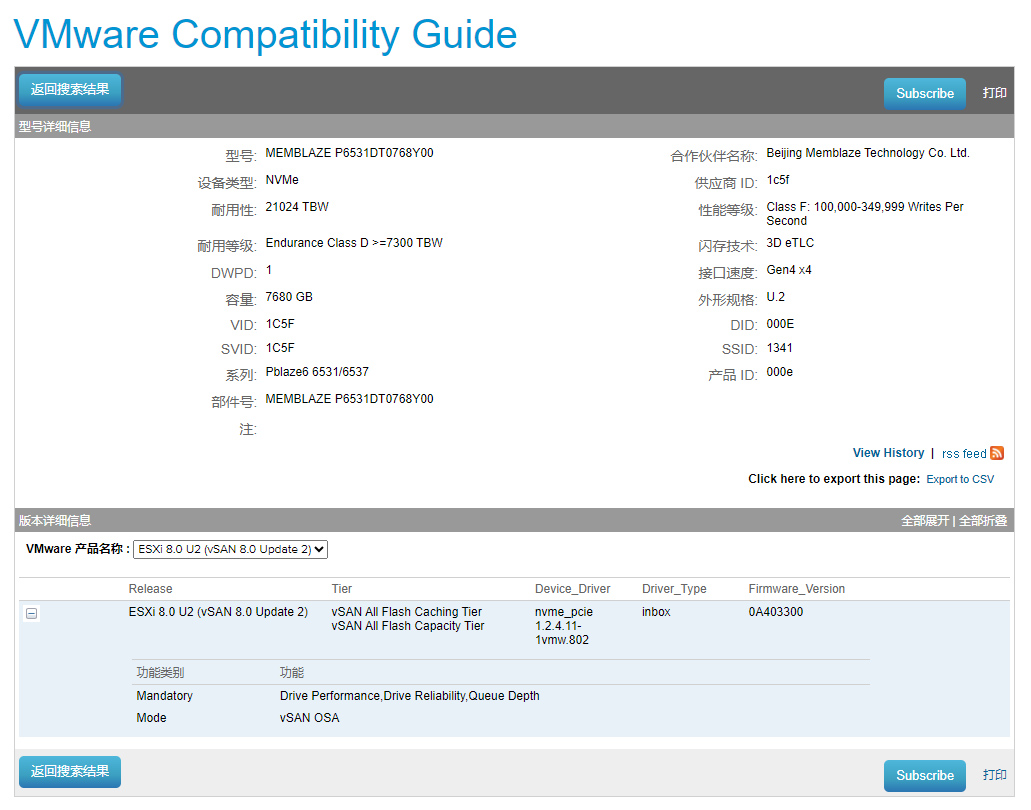1031x810 pixels.
Task: Click the Gen4 x4 interface speed value
Action: [788, 270]
